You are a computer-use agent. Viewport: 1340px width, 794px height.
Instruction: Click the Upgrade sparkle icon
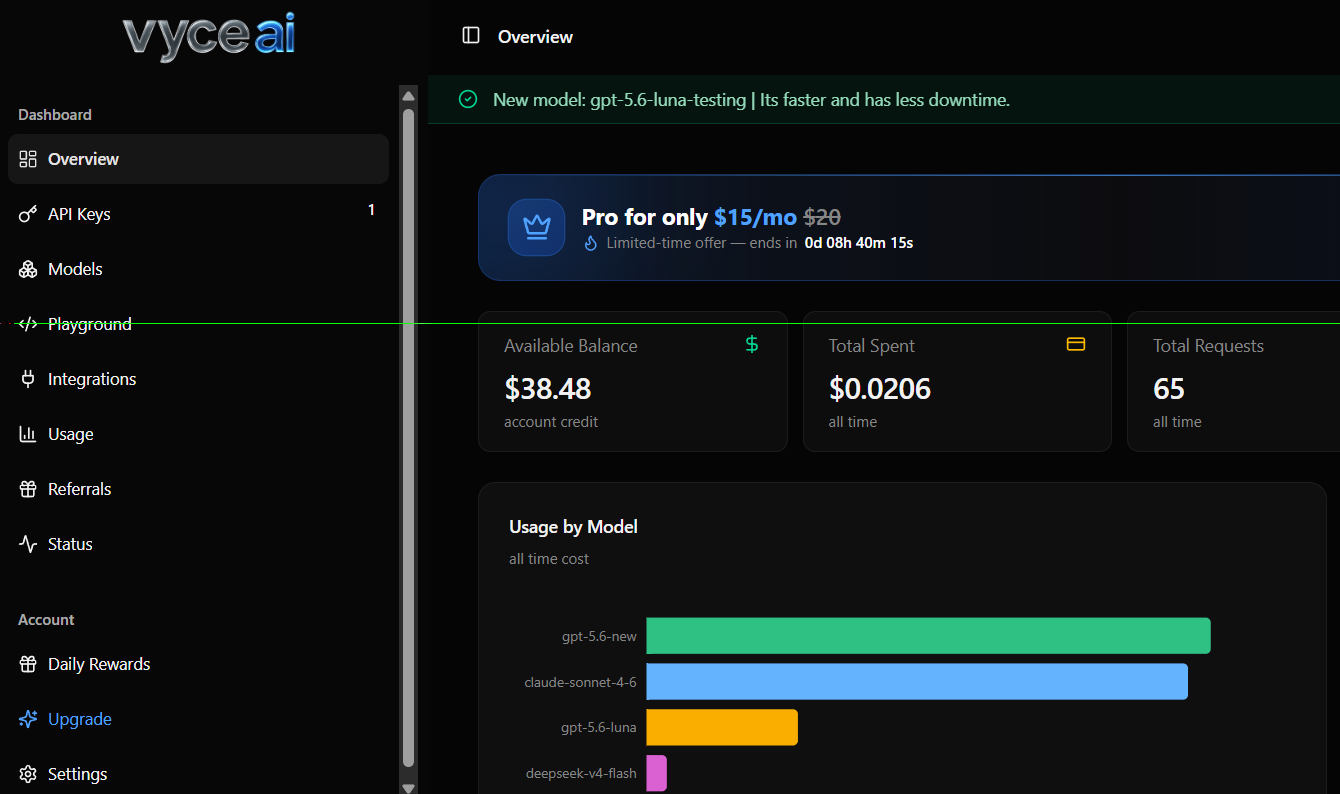point(28,719)
